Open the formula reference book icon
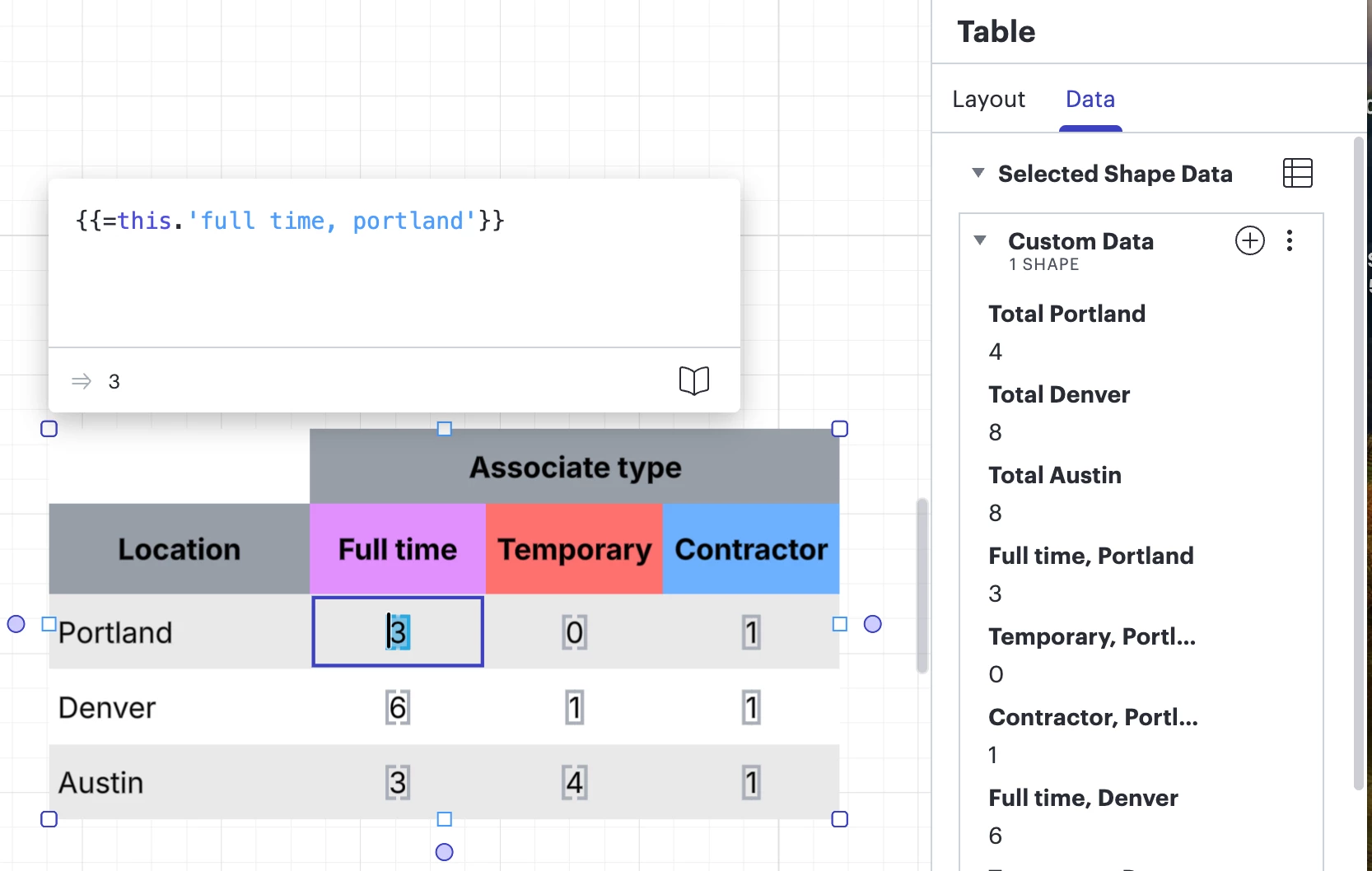 pos(693,380)
